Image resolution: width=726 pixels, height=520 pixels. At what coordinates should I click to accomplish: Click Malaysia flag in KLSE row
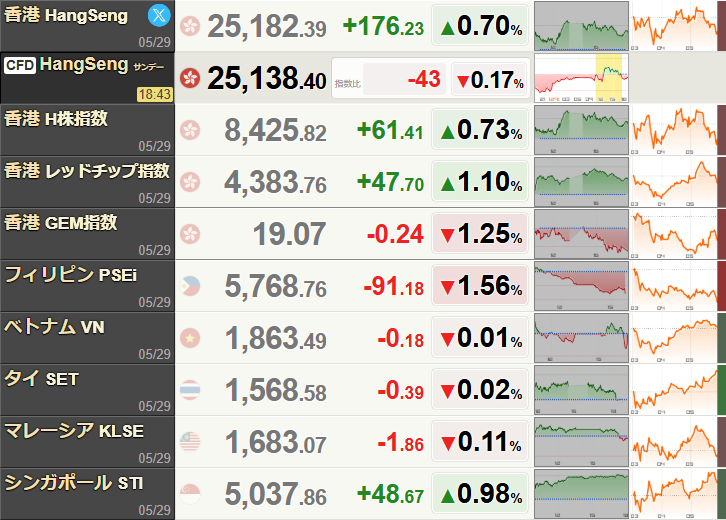[x=190, y=441]
